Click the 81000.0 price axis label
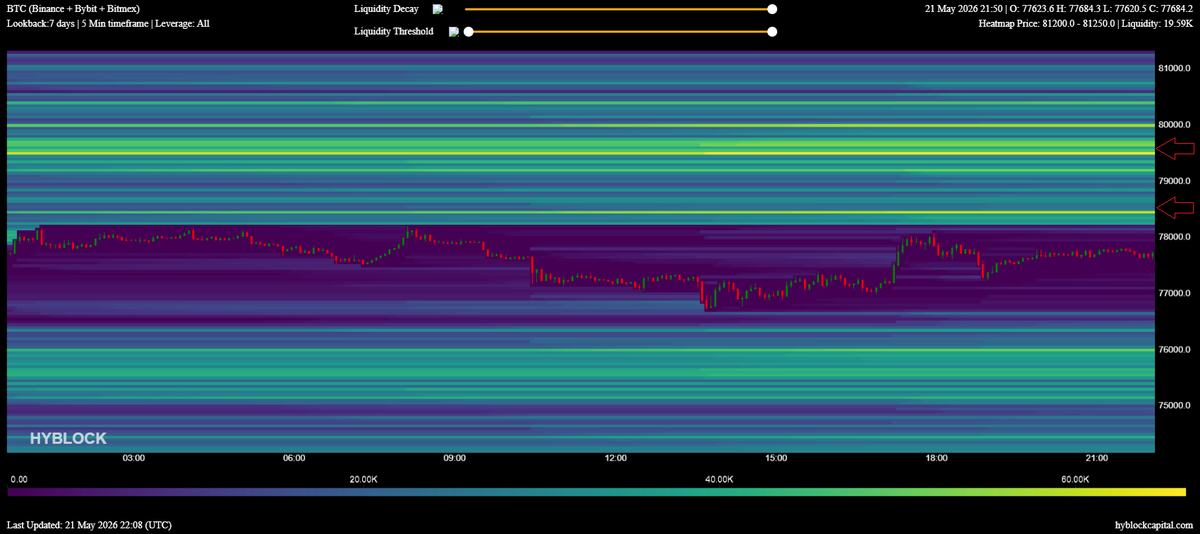The height and width of the screenshot is (534, 1200). 1176,69
